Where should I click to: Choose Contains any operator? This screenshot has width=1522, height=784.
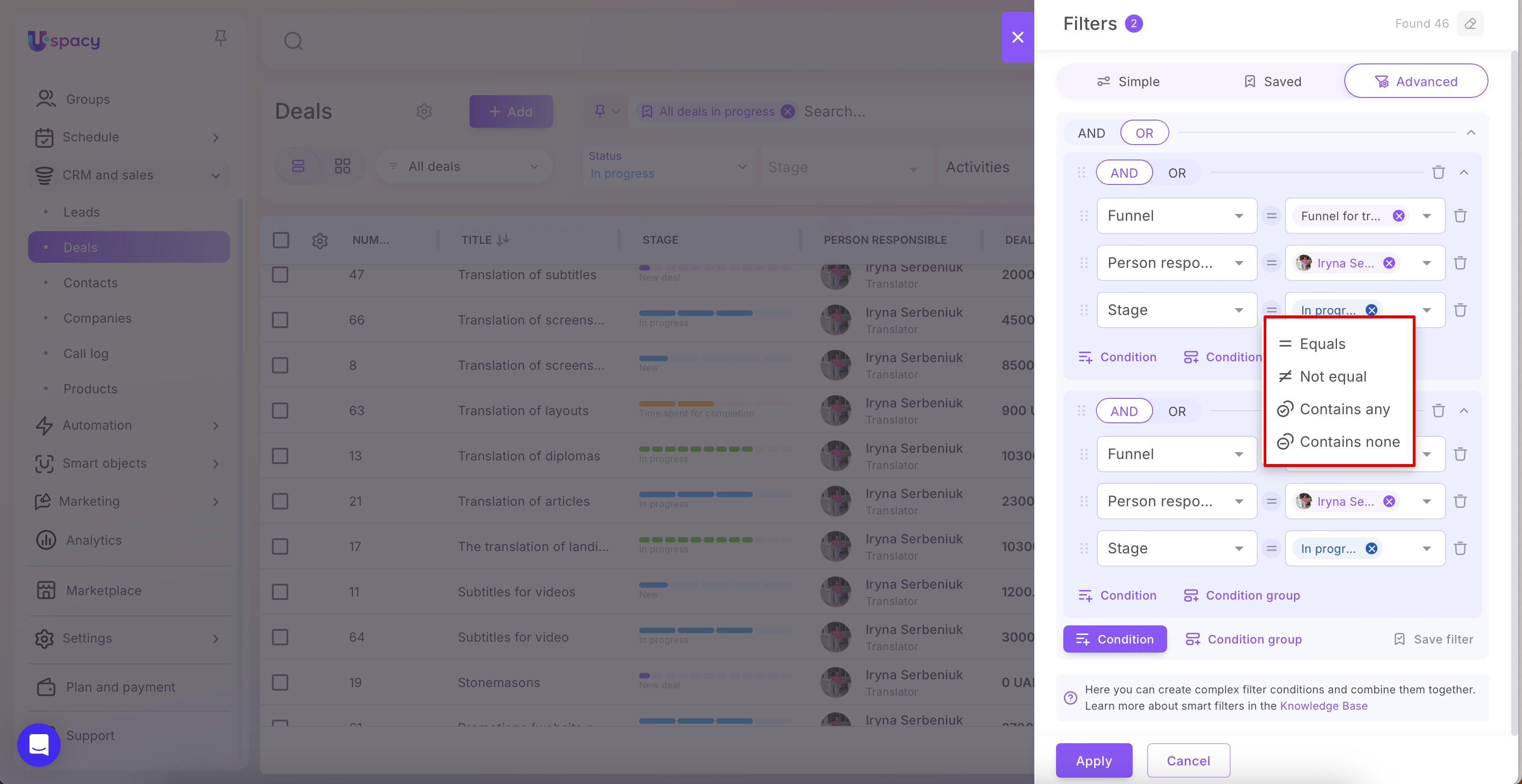(x=1344, y=409)
